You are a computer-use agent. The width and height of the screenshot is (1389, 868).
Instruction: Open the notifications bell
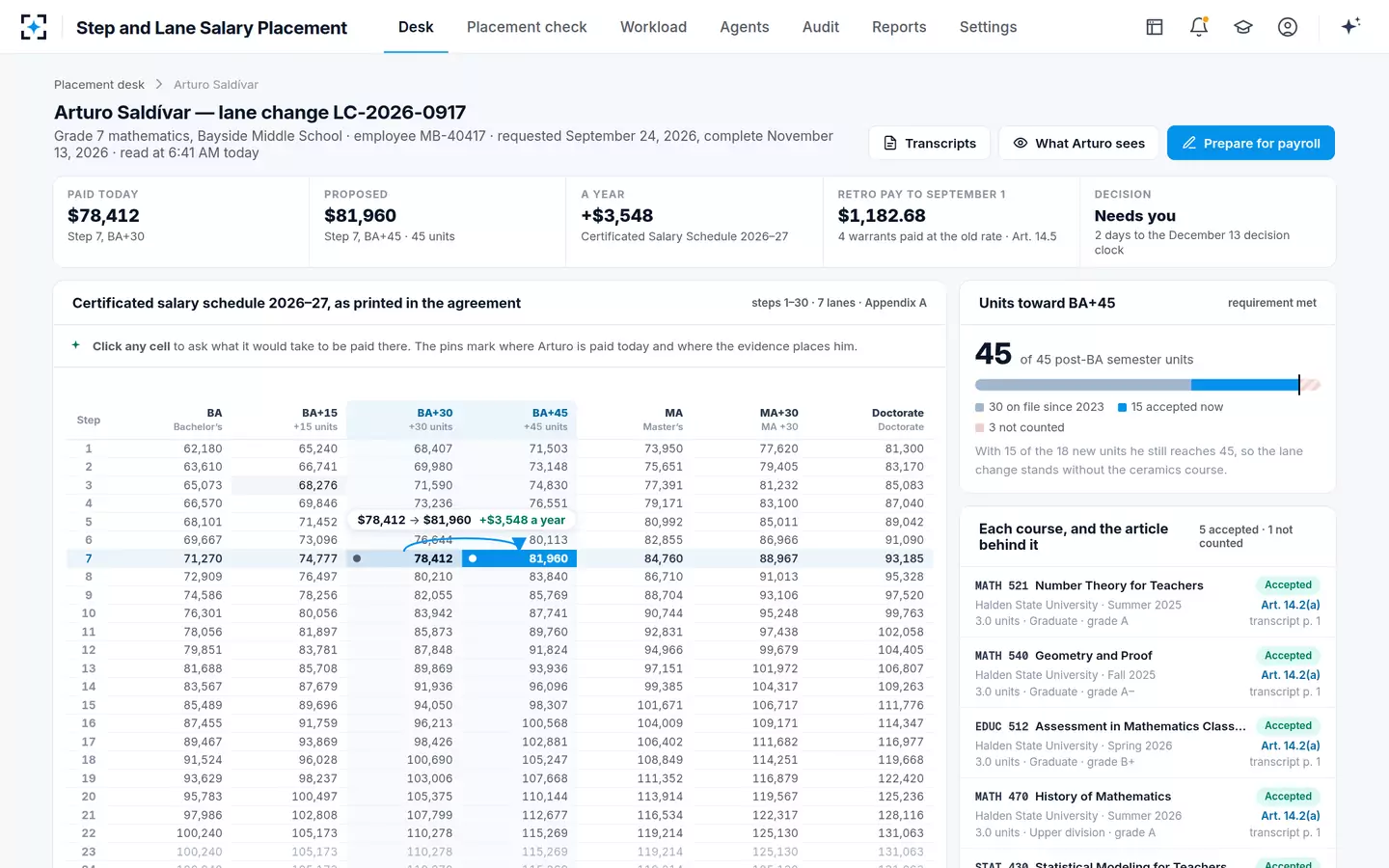(x=1199, y=27)
